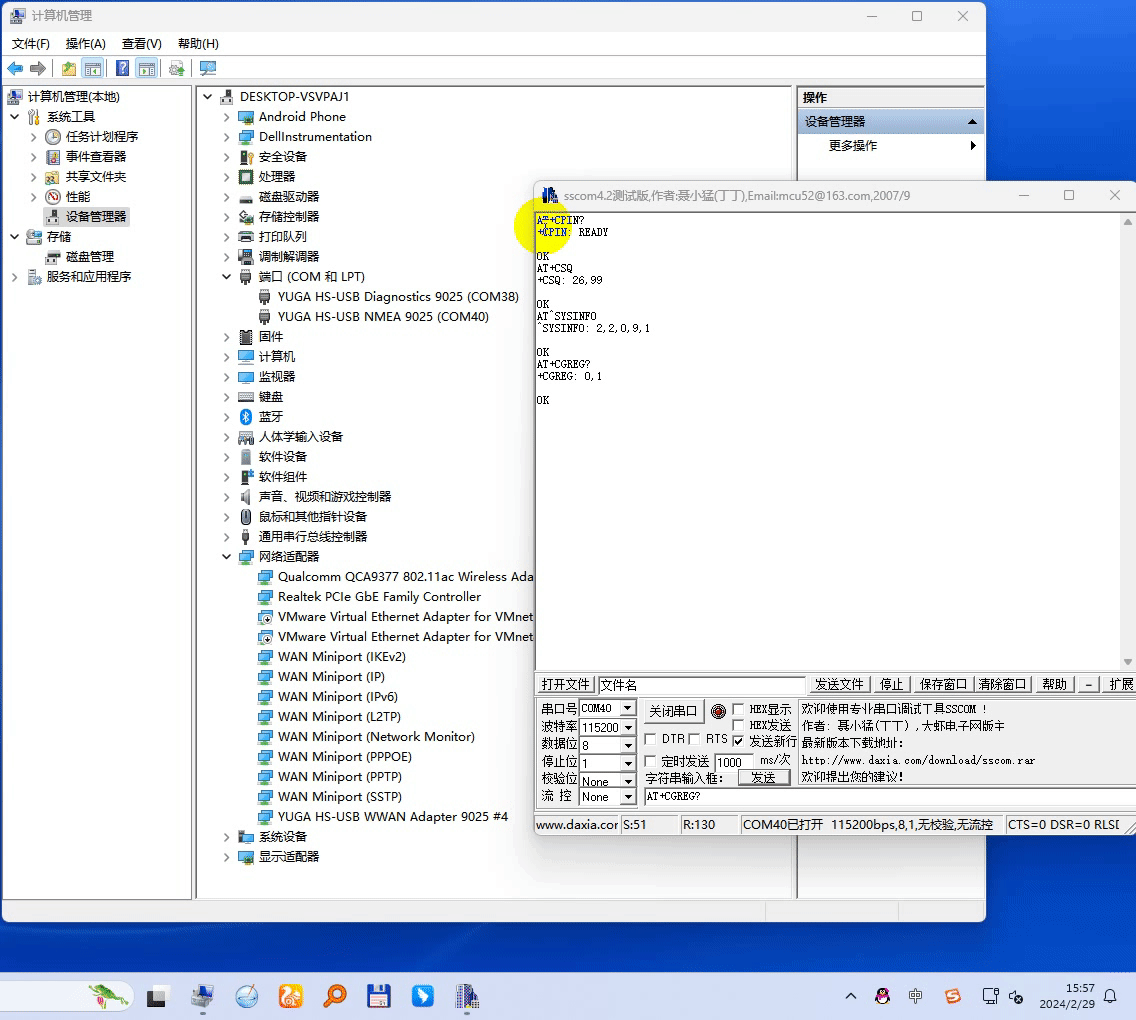Image resolution: width=1136 pixels, height=1020 pixels.
Task: Click the Bluetooth device category icon
Action: coord(246,417)
